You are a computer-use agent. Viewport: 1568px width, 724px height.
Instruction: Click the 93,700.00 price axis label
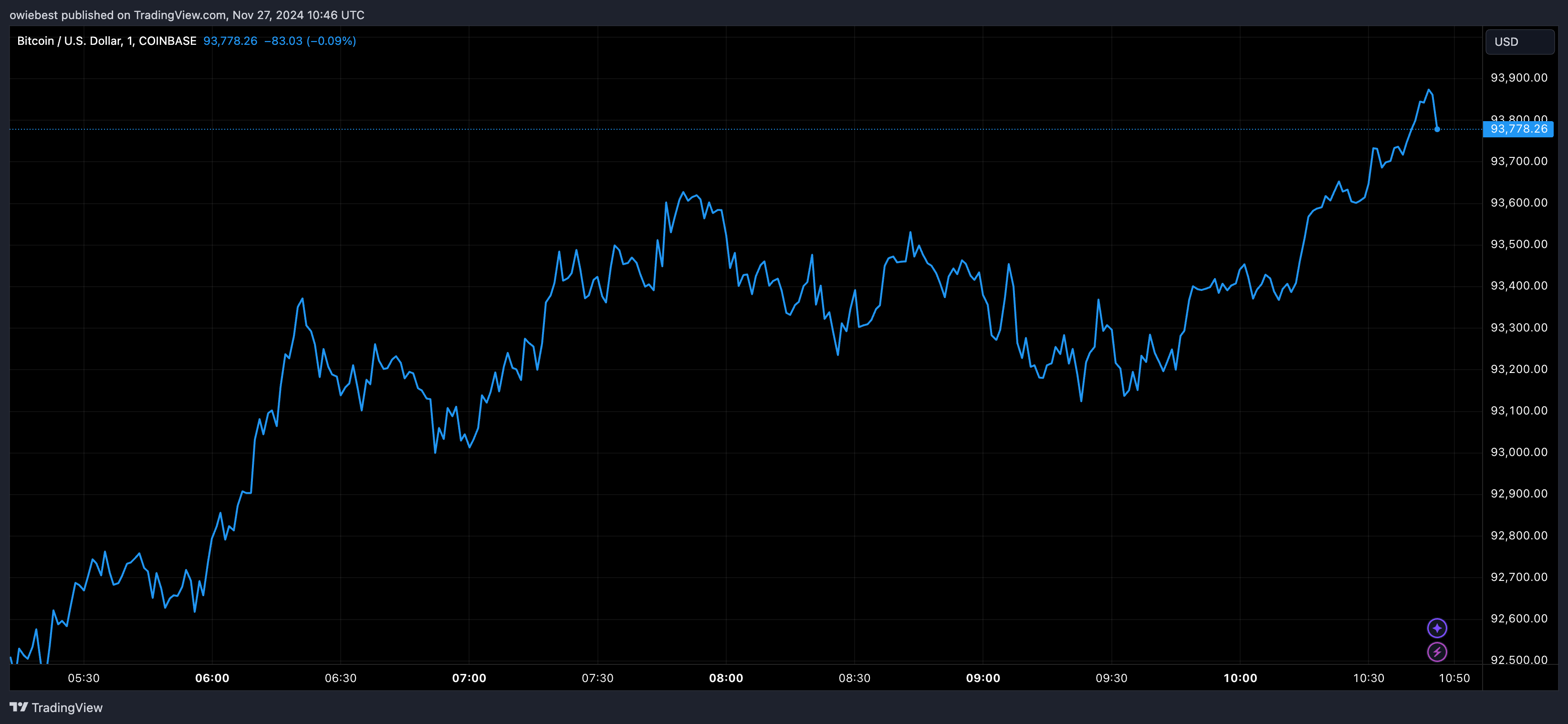(1519, 161)
